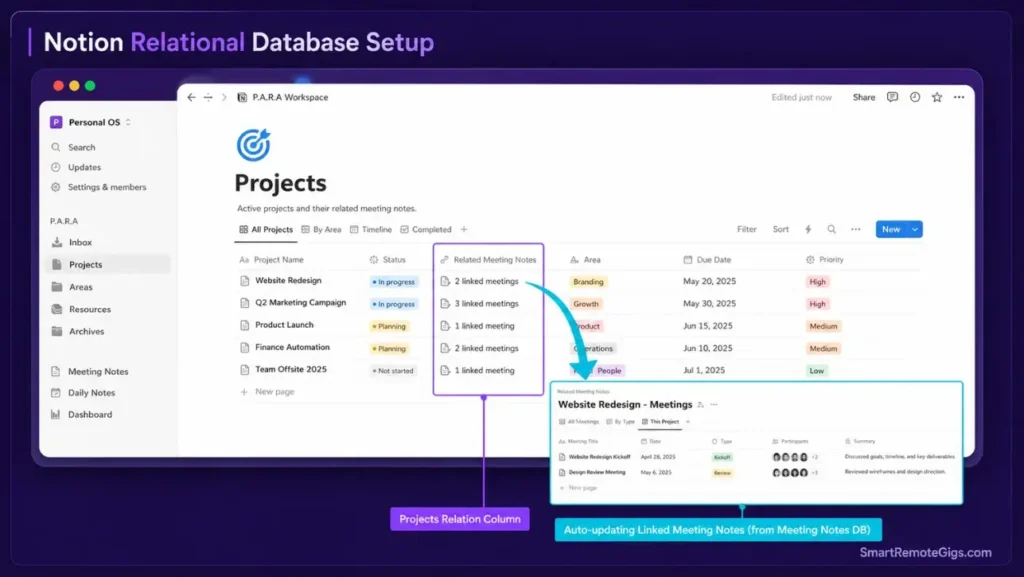Click the Edited just now label
This screenshot has width=1024, height=577.
click(x=801, y=97)
